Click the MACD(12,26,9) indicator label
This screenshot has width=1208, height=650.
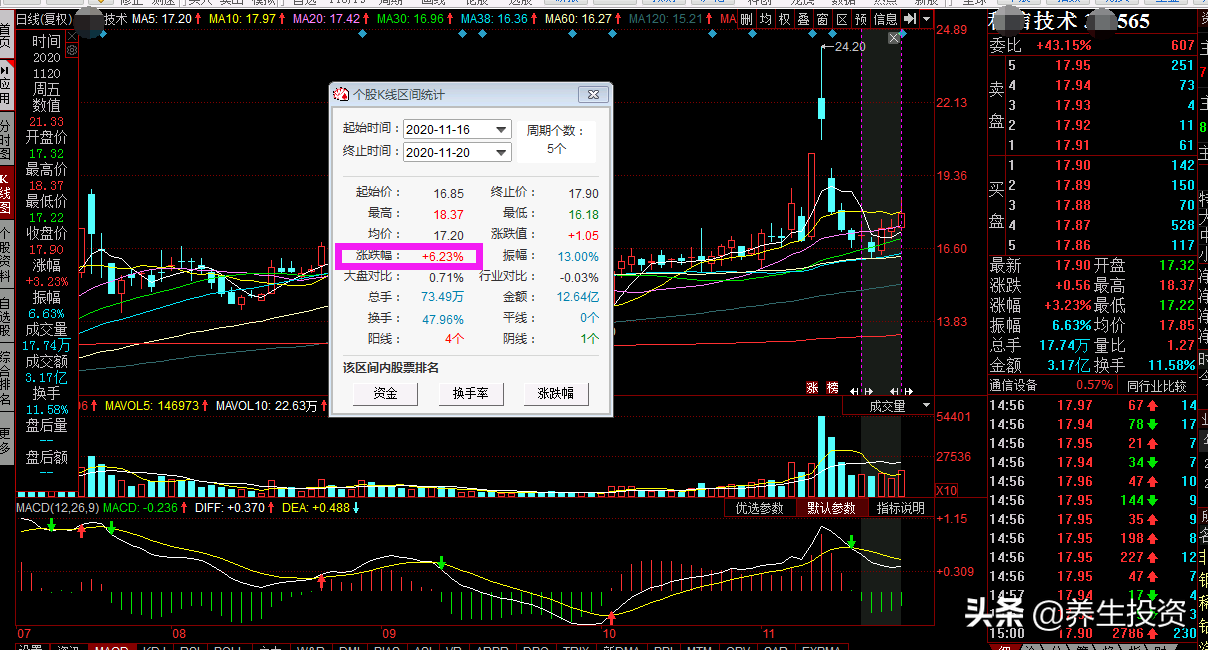click(x=57, y=508)
